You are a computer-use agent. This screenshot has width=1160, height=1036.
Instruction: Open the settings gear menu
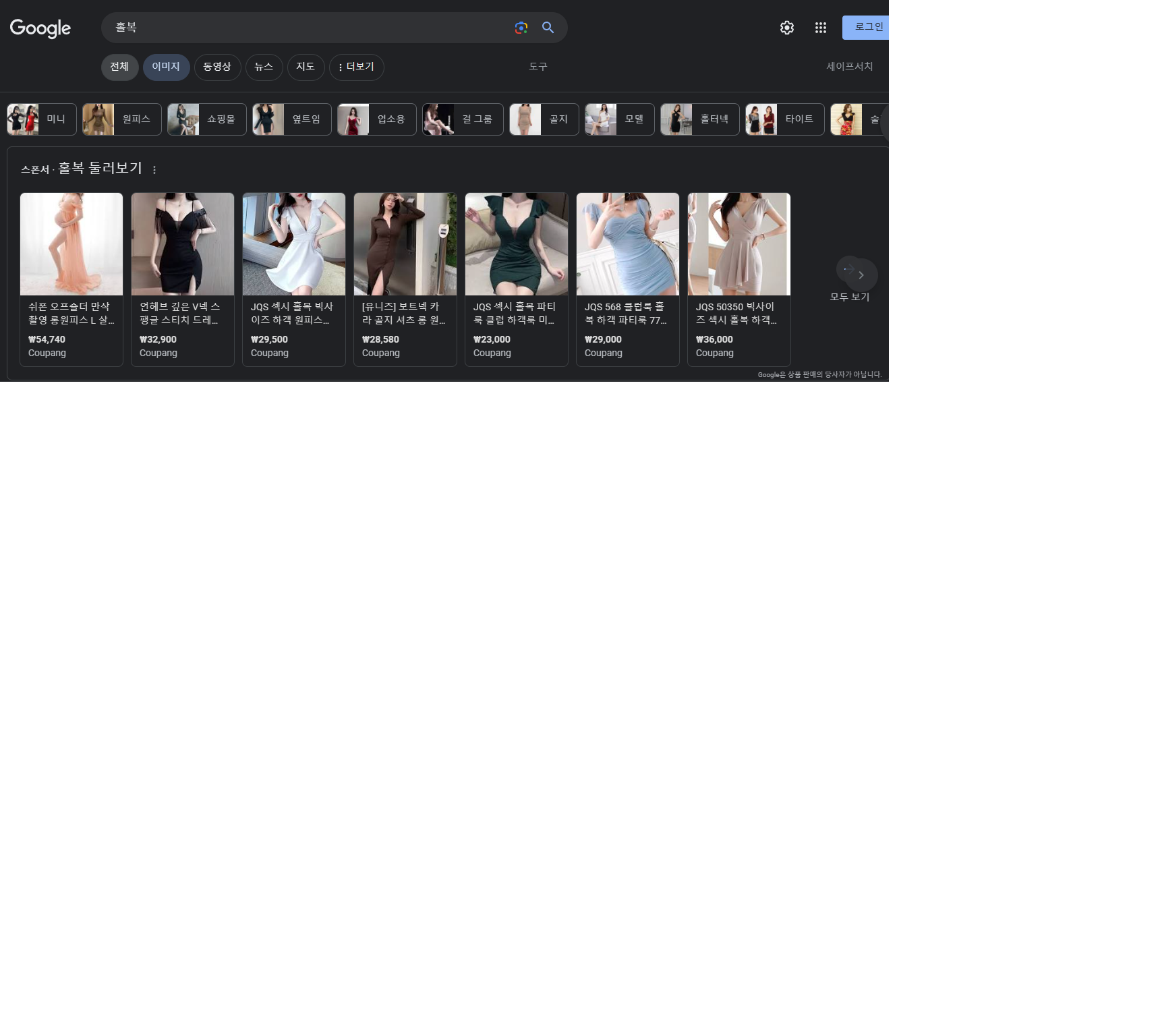click(x=786, y=28)
